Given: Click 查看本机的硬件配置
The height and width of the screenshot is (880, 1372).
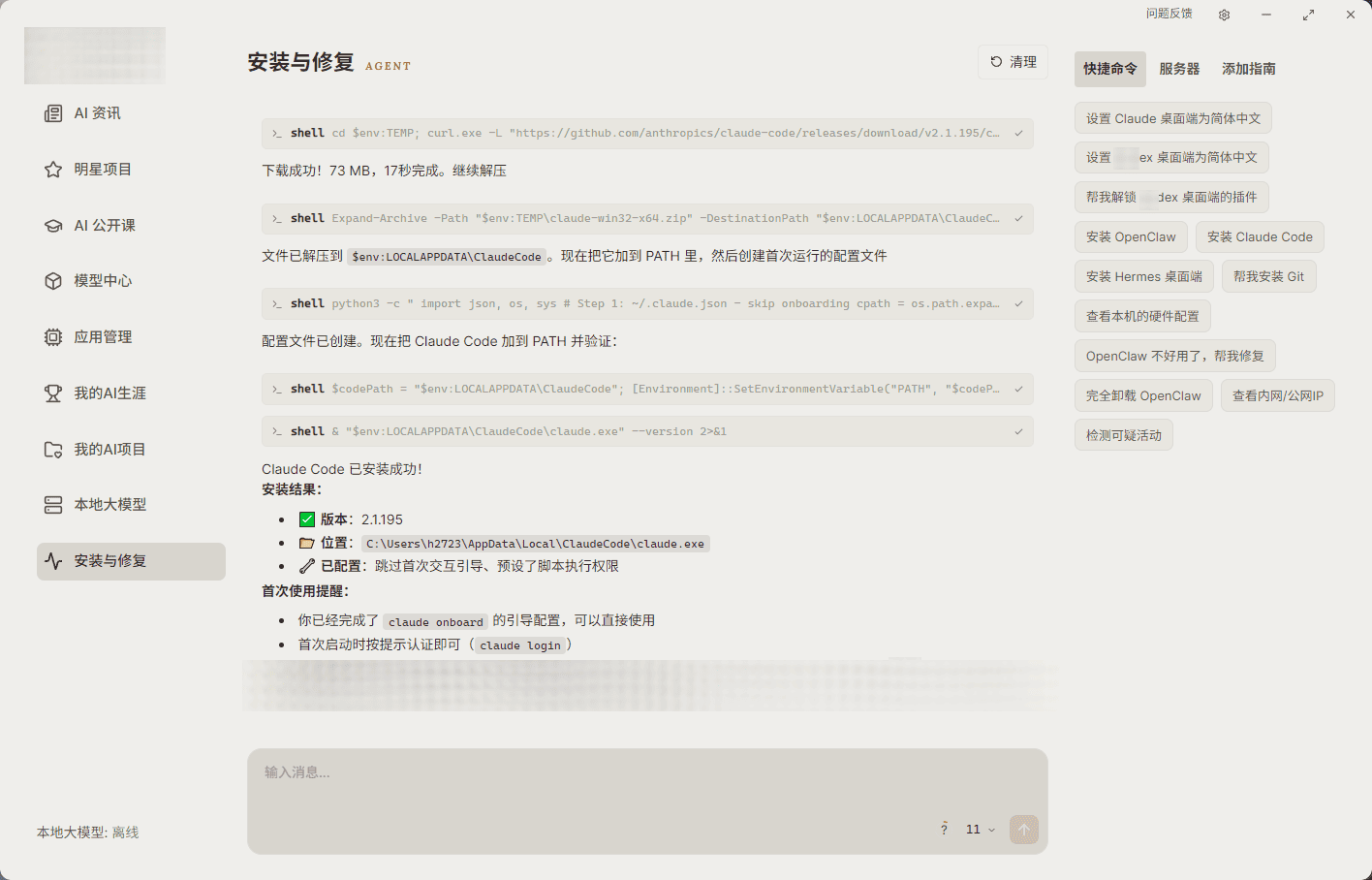Looking at the screenshot, I should pos(1142,316).
